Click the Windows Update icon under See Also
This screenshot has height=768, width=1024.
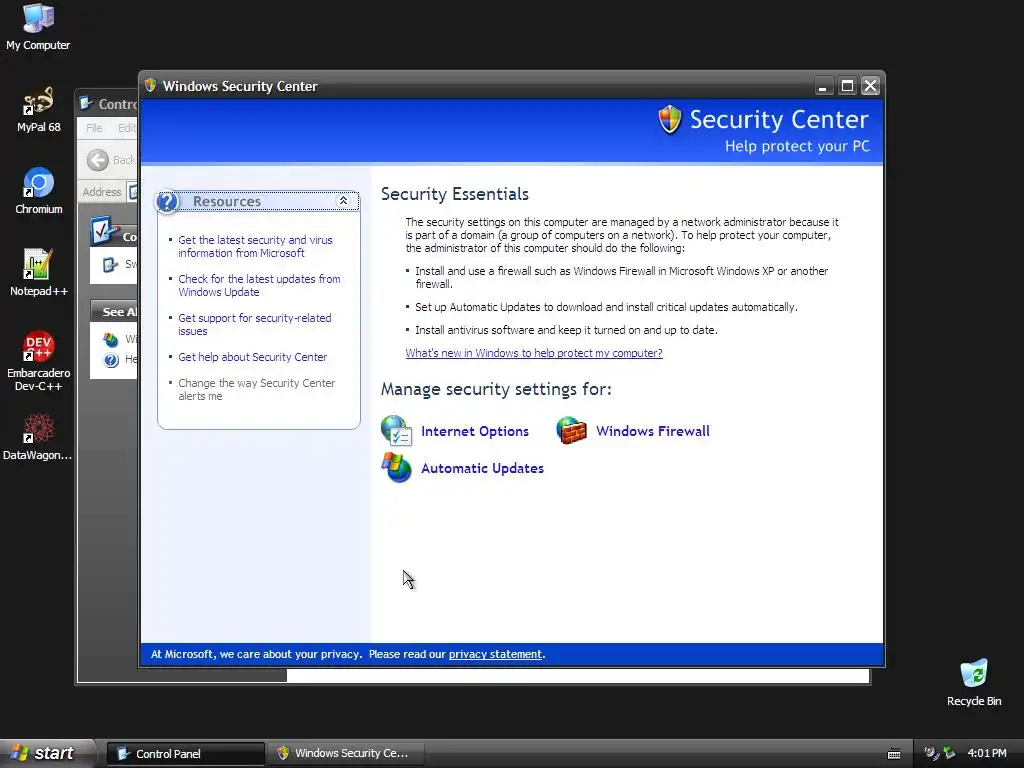[111, 340]
